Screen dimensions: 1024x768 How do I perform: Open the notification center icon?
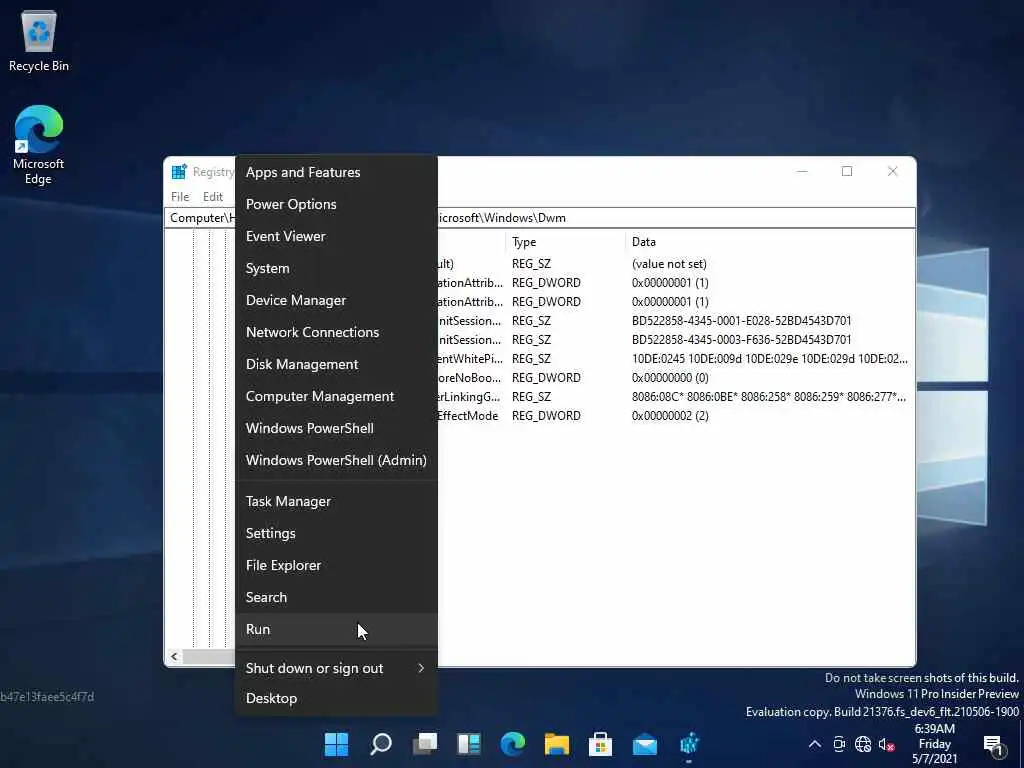click(993, 744)
